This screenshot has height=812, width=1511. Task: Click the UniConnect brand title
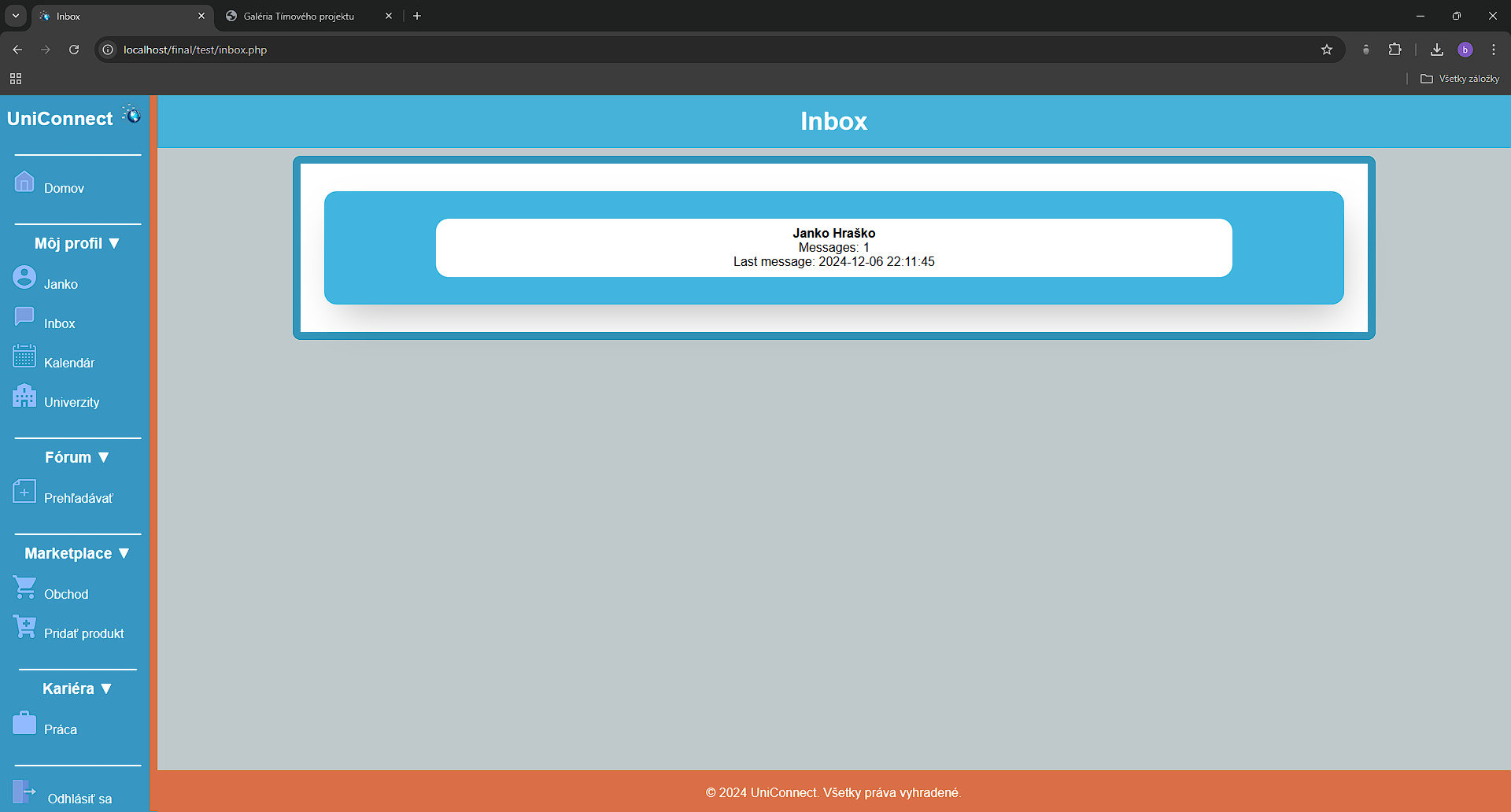click(60, 119)
